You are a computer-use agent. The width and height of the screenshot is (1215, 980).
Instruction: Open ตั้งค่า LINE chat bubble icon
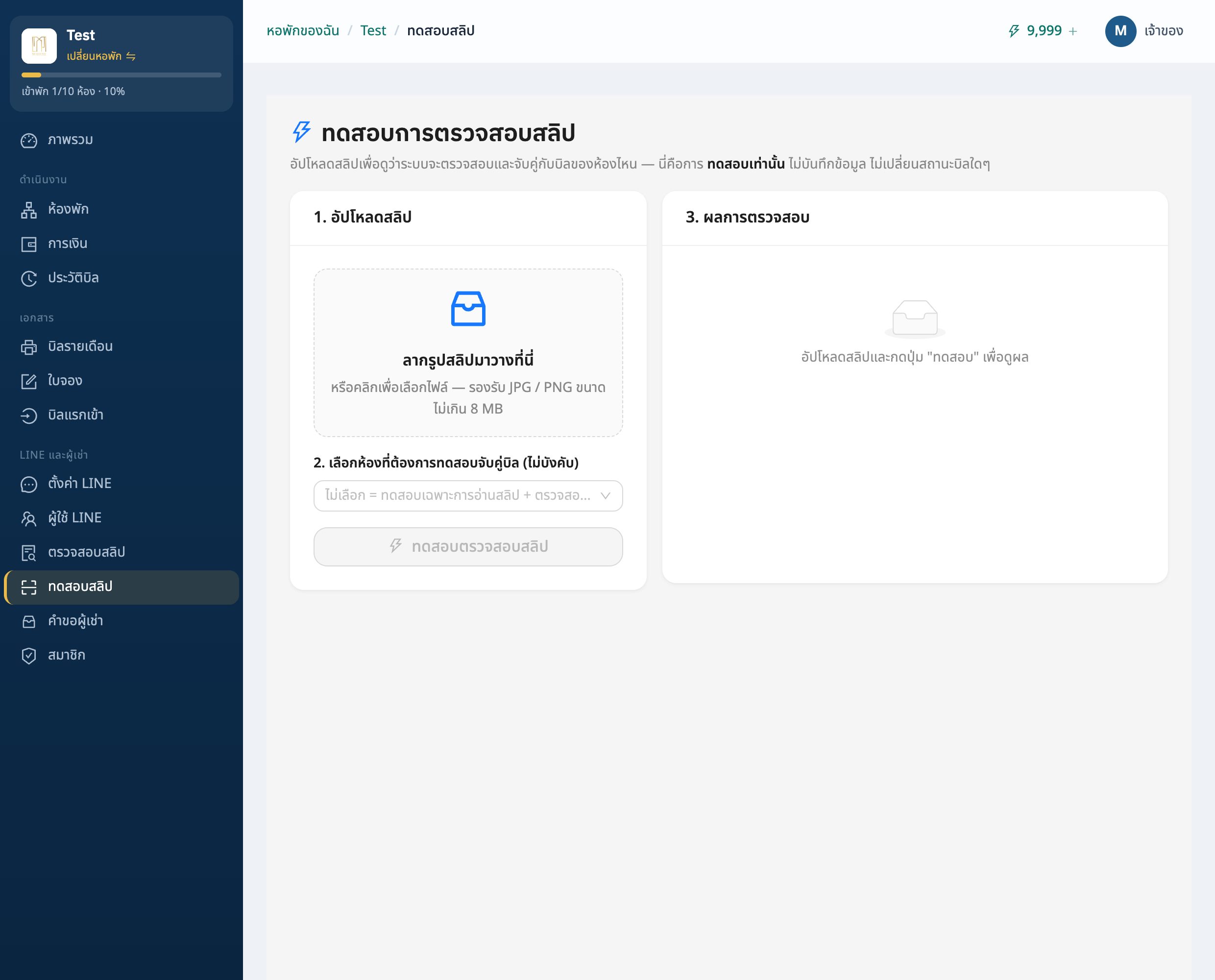pos(29,484)
